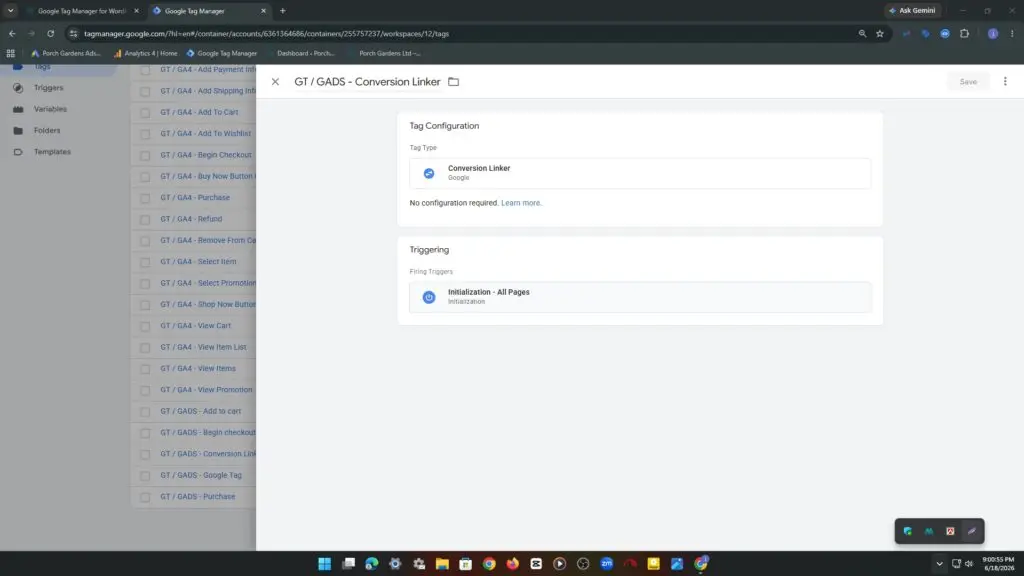Open Triggers in the left sidebar
The height and width of the screenshot is (576, 1024).
(x=48, y=88)
